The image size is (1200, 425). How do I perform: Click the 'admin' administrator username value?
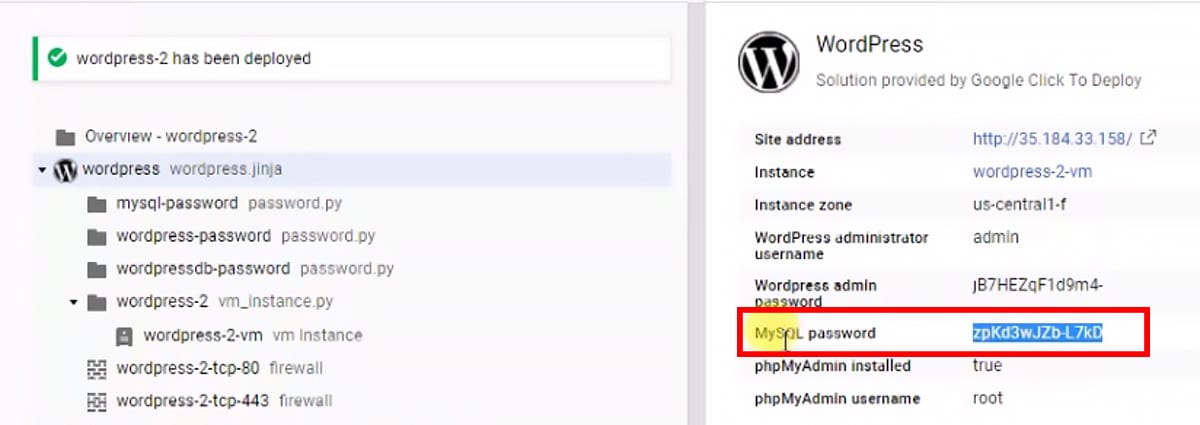point(996,238)
